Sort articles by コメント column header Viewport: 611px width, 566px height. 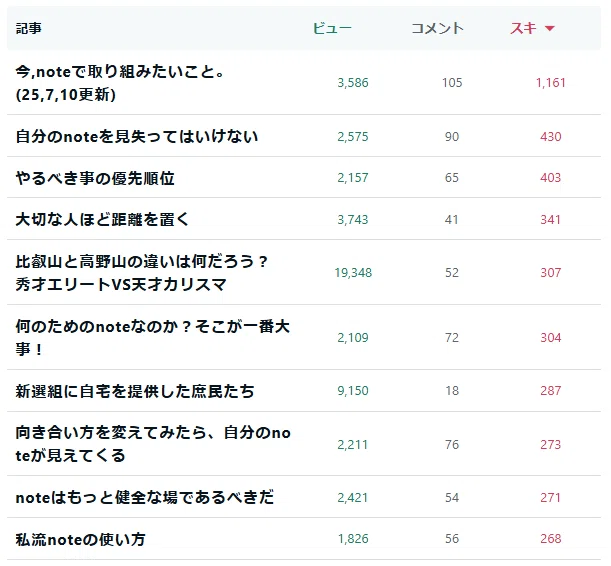[x=437, y=28]
